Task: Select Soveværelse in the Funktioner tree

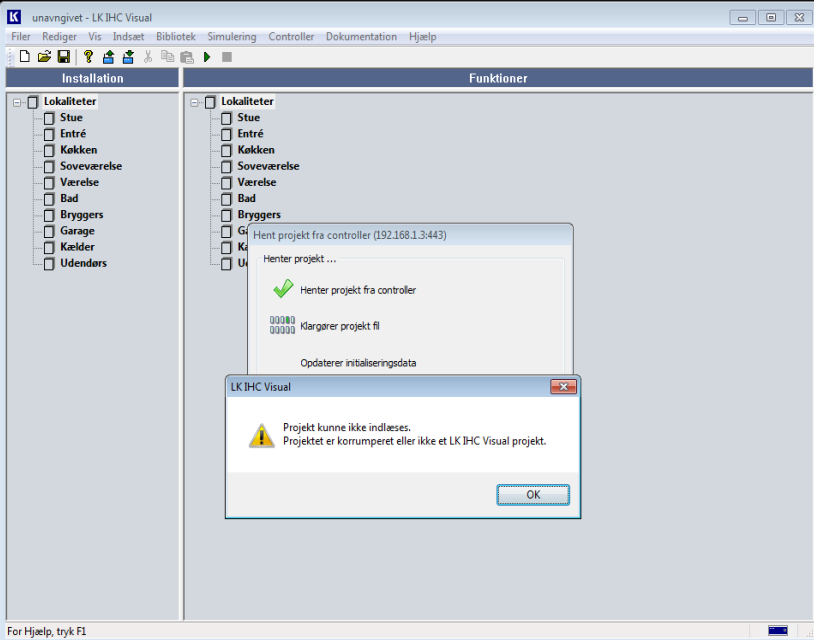Action: pyautogui.click(x=268, y=166)
